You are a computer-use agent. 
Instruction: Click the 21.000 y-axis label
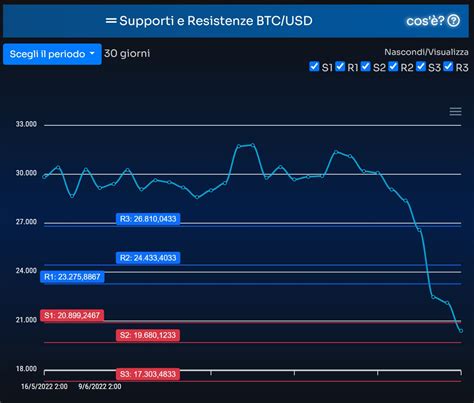(x=26, y=320)
